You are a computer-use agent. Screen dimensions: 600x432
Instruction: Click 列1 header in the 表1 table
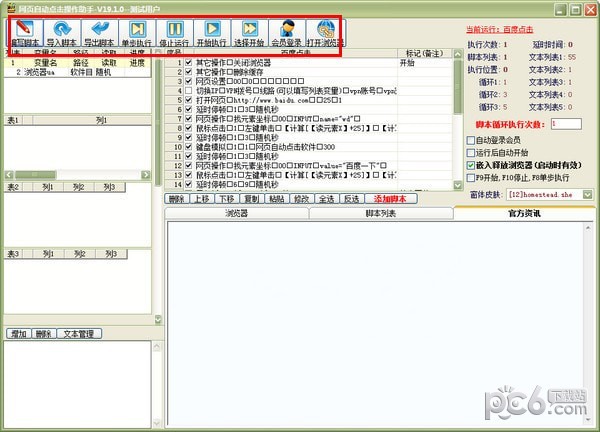click(x=101, y=120)
